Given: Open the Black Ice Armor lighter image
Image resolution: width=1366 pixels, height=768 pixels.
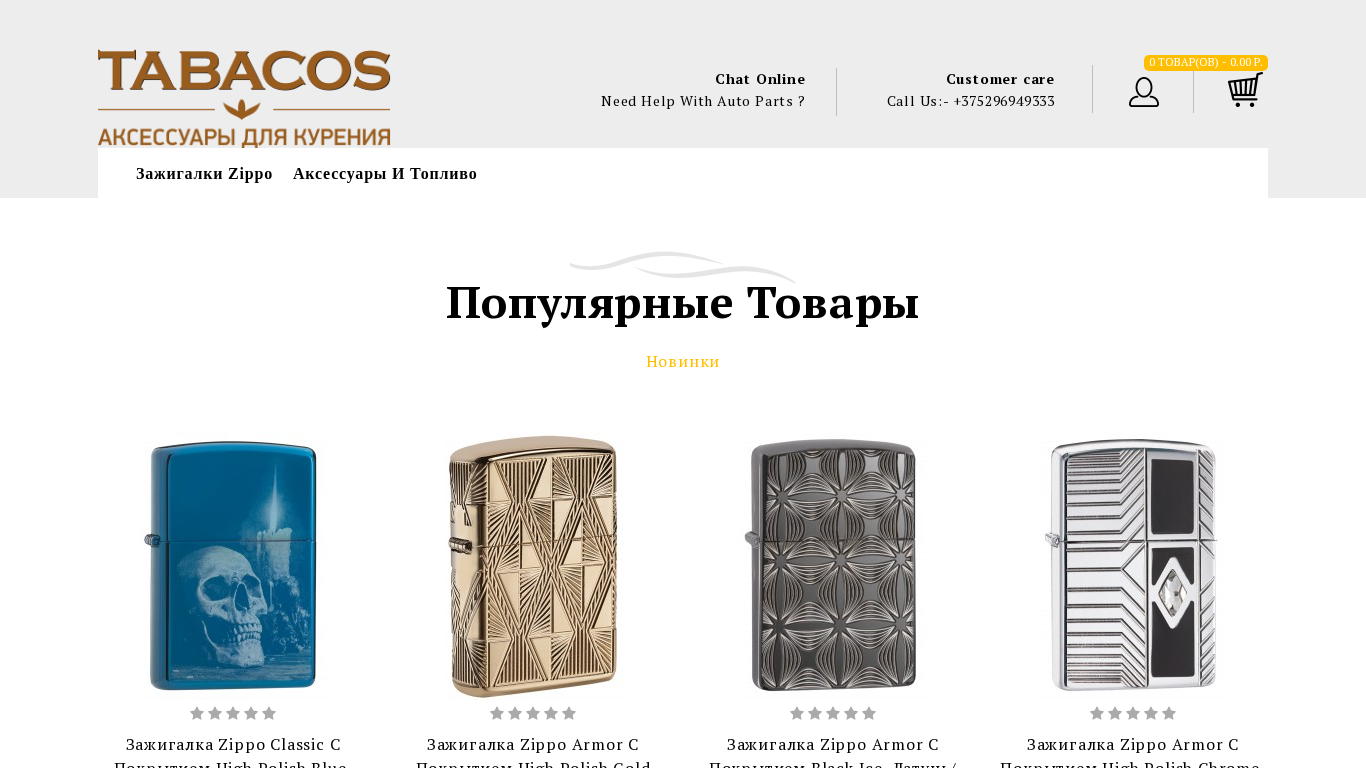Looking at the screenshot, I should pos(833,566).
